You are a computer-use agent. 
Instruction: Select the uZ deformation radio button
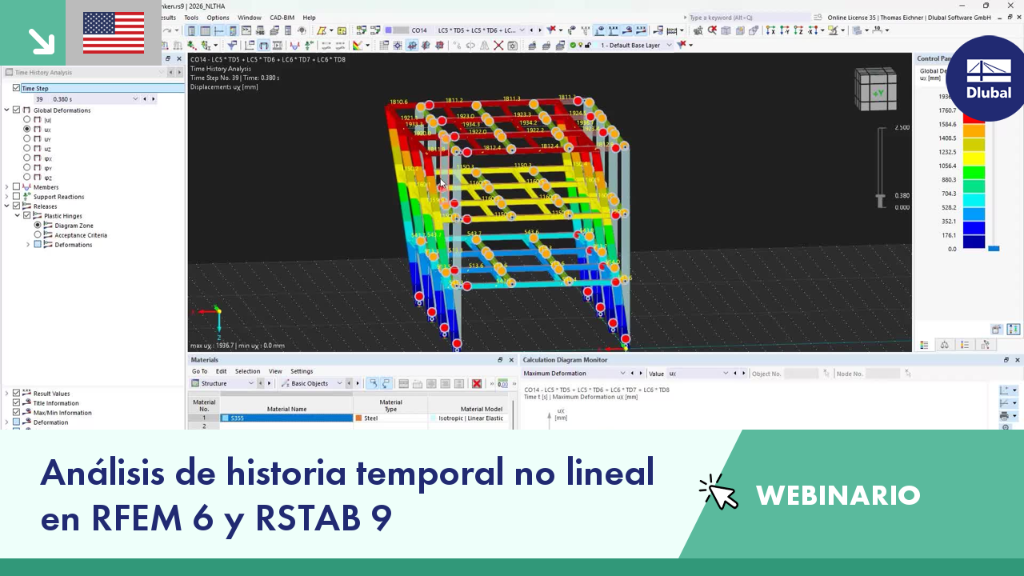(27, 148)
